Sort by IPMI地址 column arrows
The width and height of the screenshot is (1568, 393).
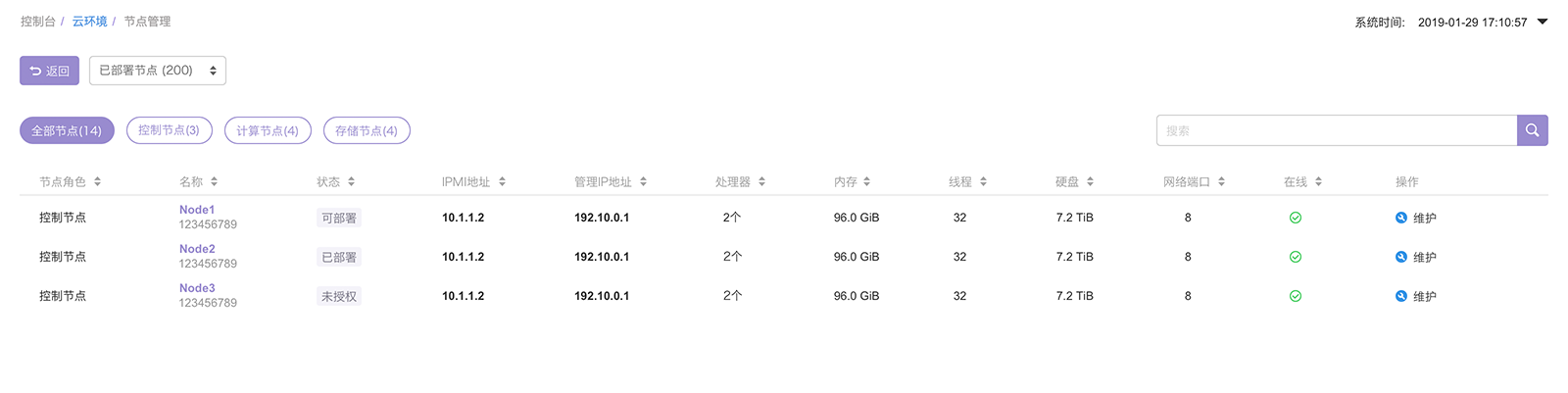pyautogui.click(x=502, y=181)
